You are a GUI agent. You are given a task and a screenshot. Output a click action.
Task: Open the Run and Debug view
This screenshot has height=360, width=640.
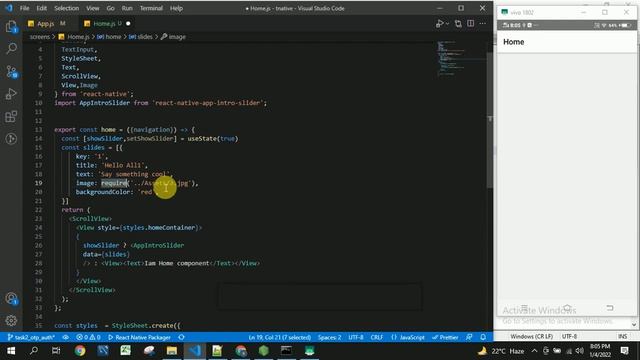point(11,94)
